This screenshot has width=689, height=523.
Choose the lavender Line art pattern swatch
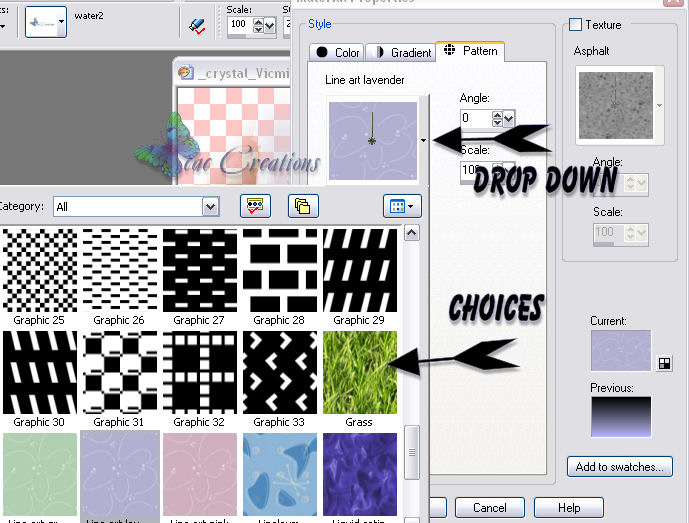click(120, 475)
